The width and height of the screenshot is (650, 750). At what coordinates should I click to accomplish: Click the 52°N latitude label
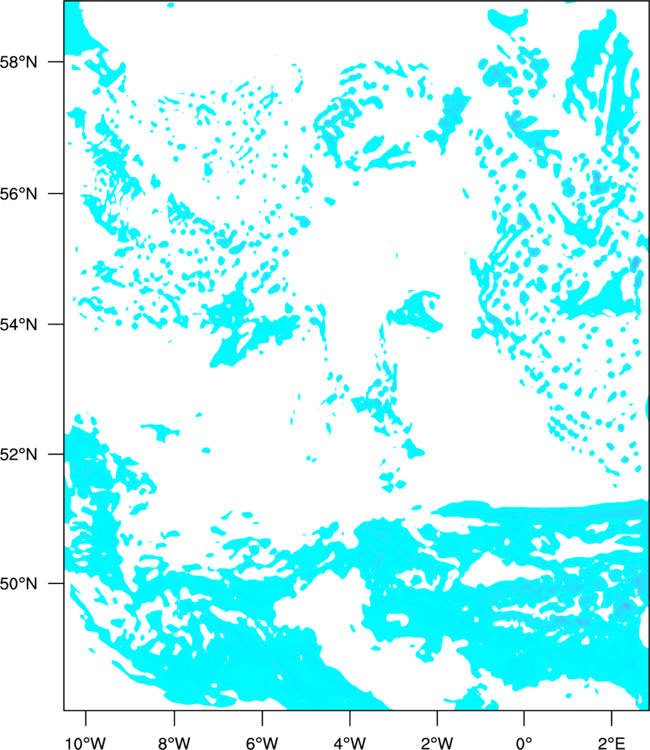[x=18, y=454]
